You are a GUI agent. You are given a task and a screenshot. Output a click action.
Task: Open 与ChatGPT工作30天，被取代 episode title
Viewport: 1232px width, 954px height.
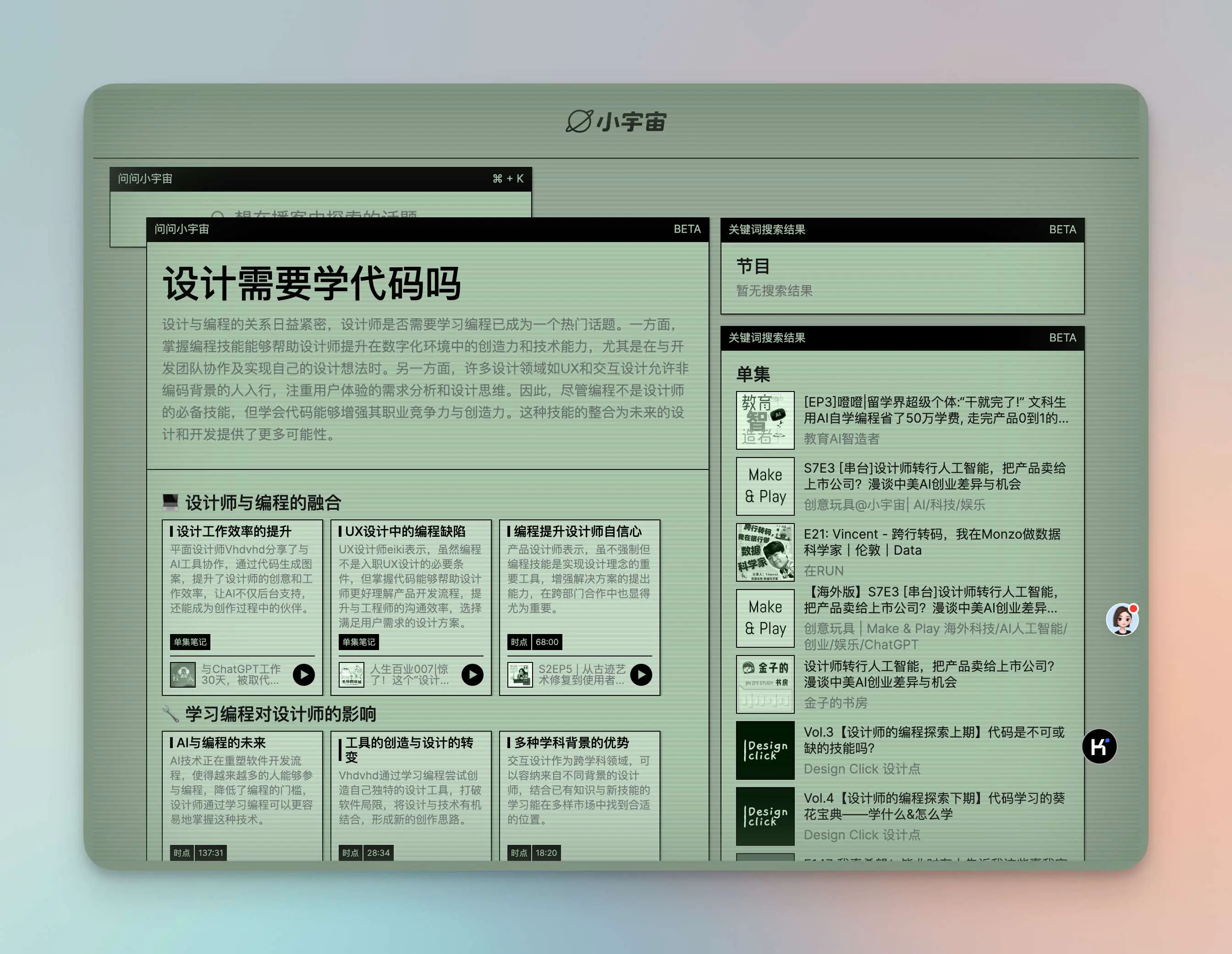pyautogui.click(x=241, y=674)
